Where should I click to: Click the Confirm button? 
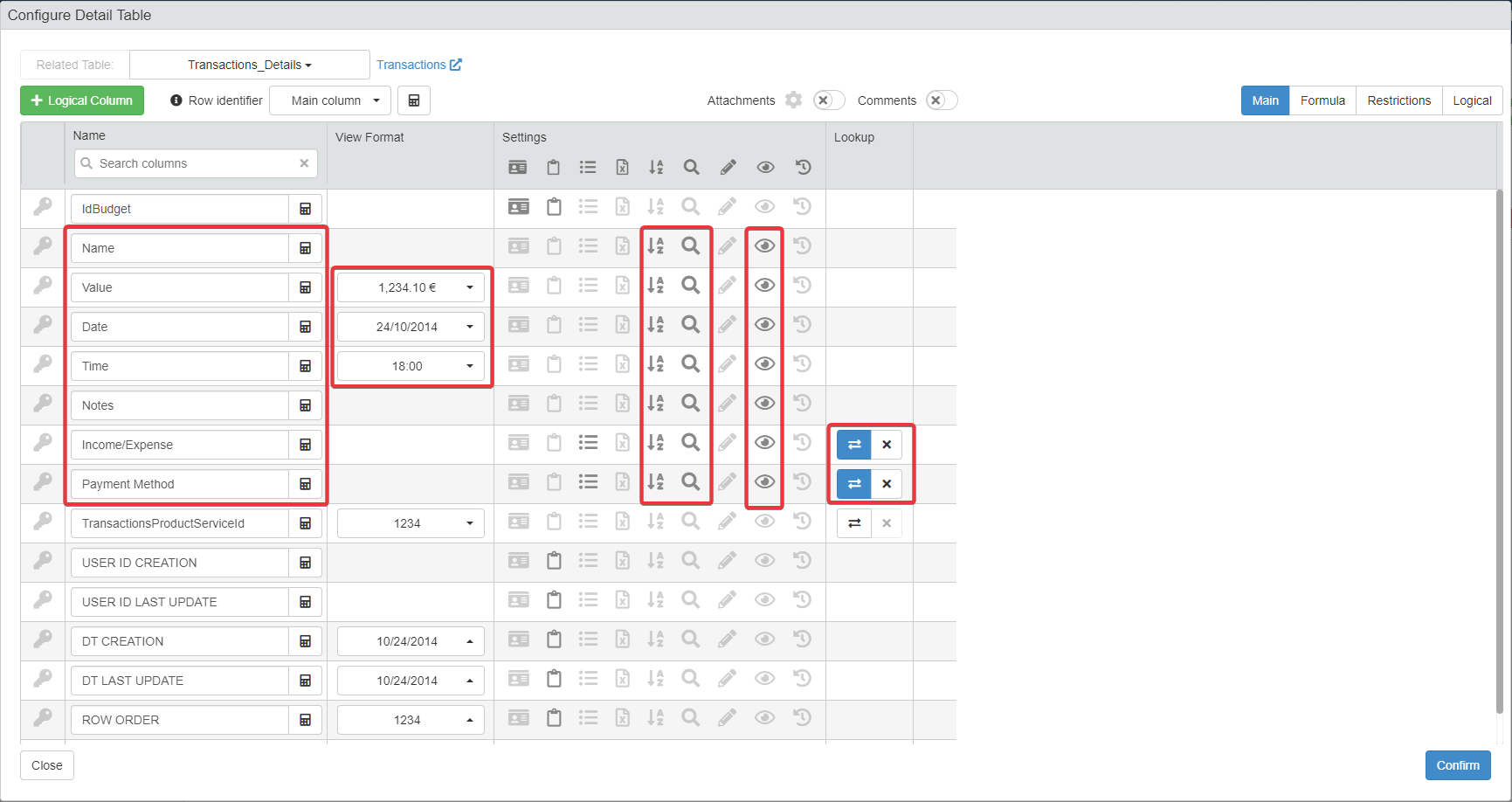(x=1458, y=765)
